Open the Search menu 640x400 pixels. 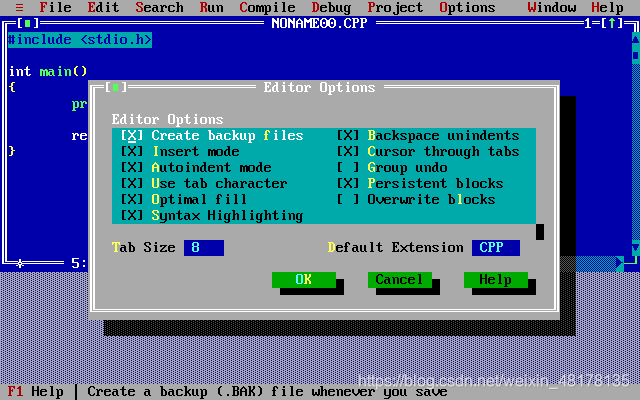pyautogui.click(x=160, y=7)
